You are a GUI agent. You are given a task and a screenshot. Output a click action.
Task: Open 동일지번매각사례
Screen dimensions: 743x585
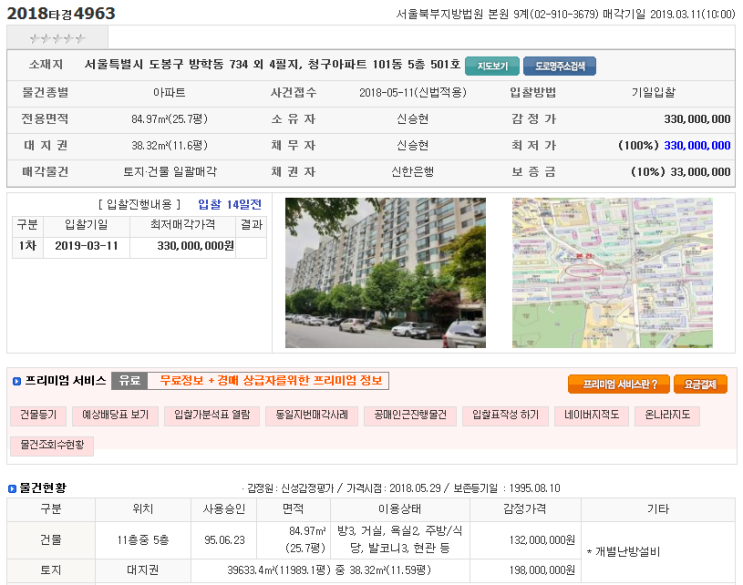point(312,415)
